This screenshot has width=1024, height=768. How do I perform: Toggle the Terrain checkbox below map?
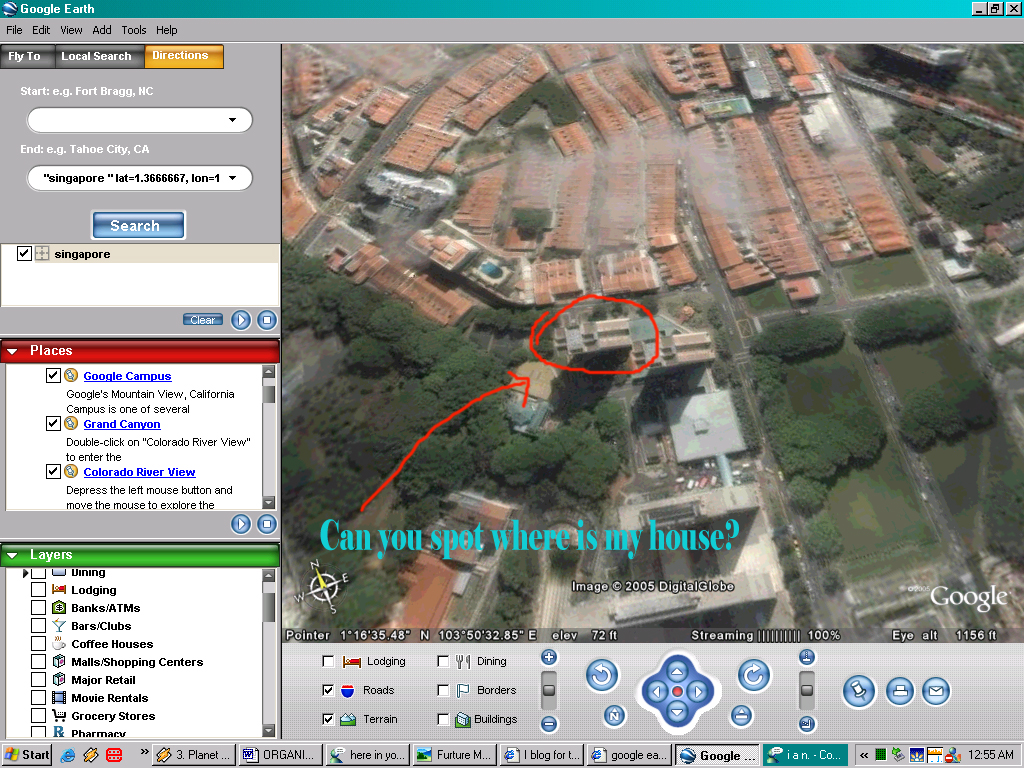(x=328, y=719)
